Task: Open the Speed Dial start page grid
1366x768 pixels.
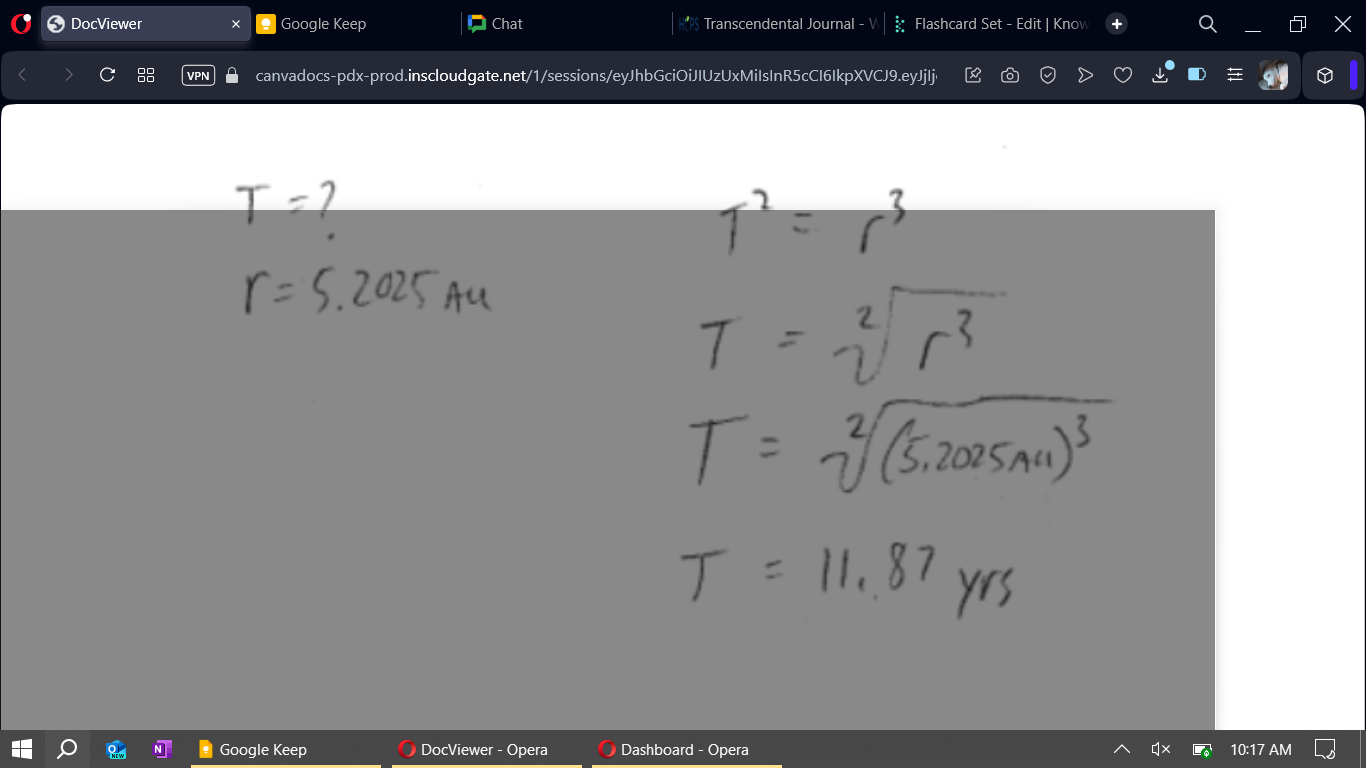Action: (x=146, y=75)
